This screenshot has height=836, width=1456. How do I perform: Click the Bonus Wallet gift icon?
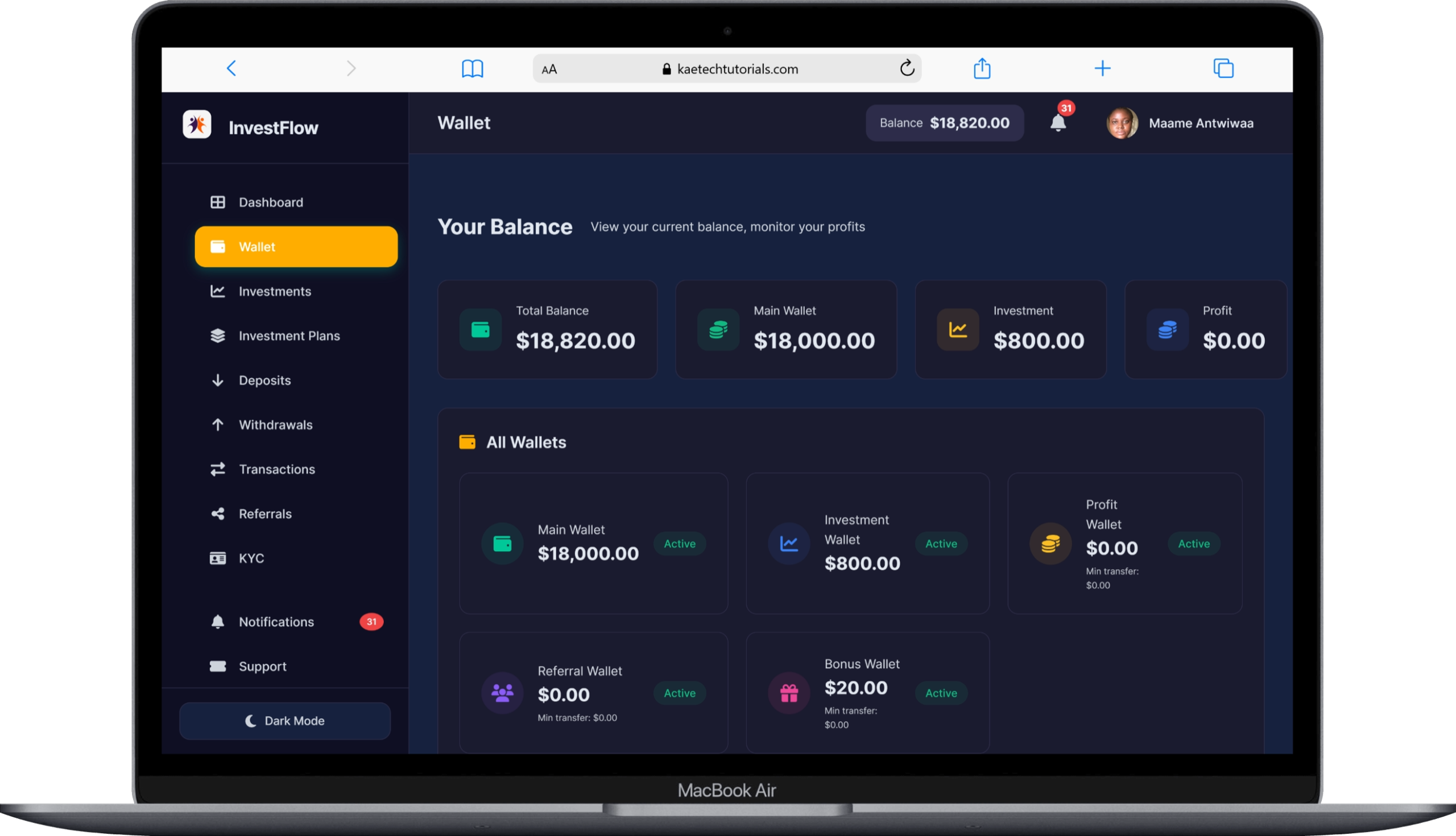pyautogui.click(x=789, y=693)
